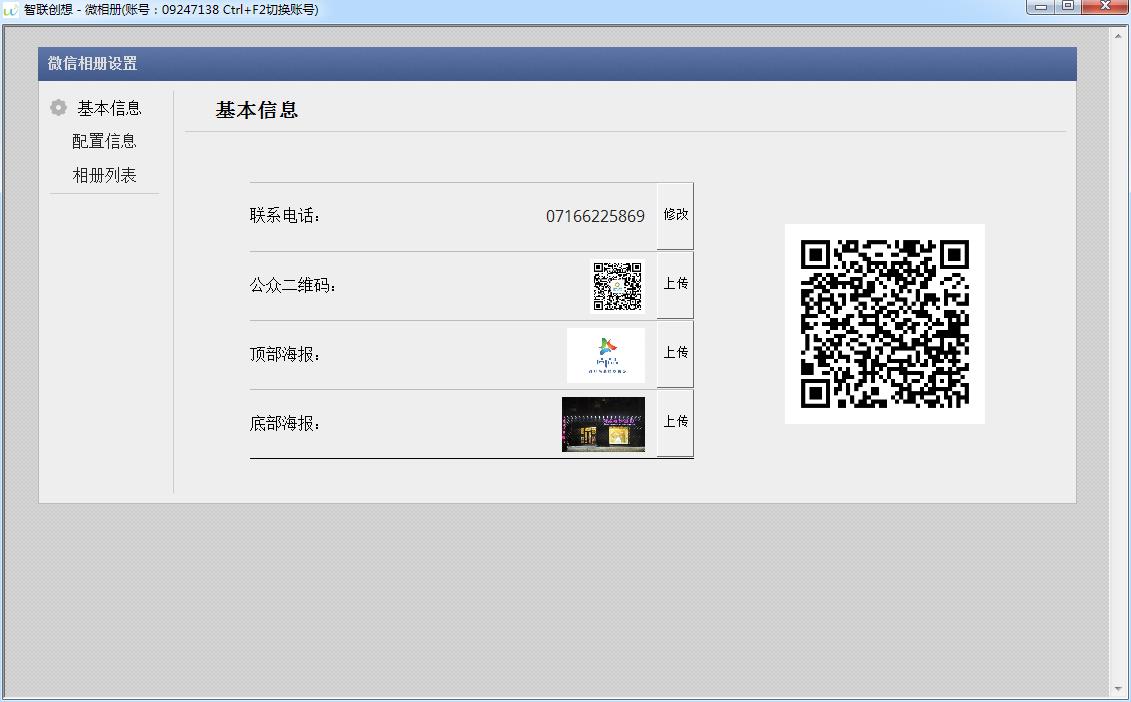The height and width of the screenshot is (702, 1131).
Task: Upload a new 公众二维码 image
Action: point(675,284)
